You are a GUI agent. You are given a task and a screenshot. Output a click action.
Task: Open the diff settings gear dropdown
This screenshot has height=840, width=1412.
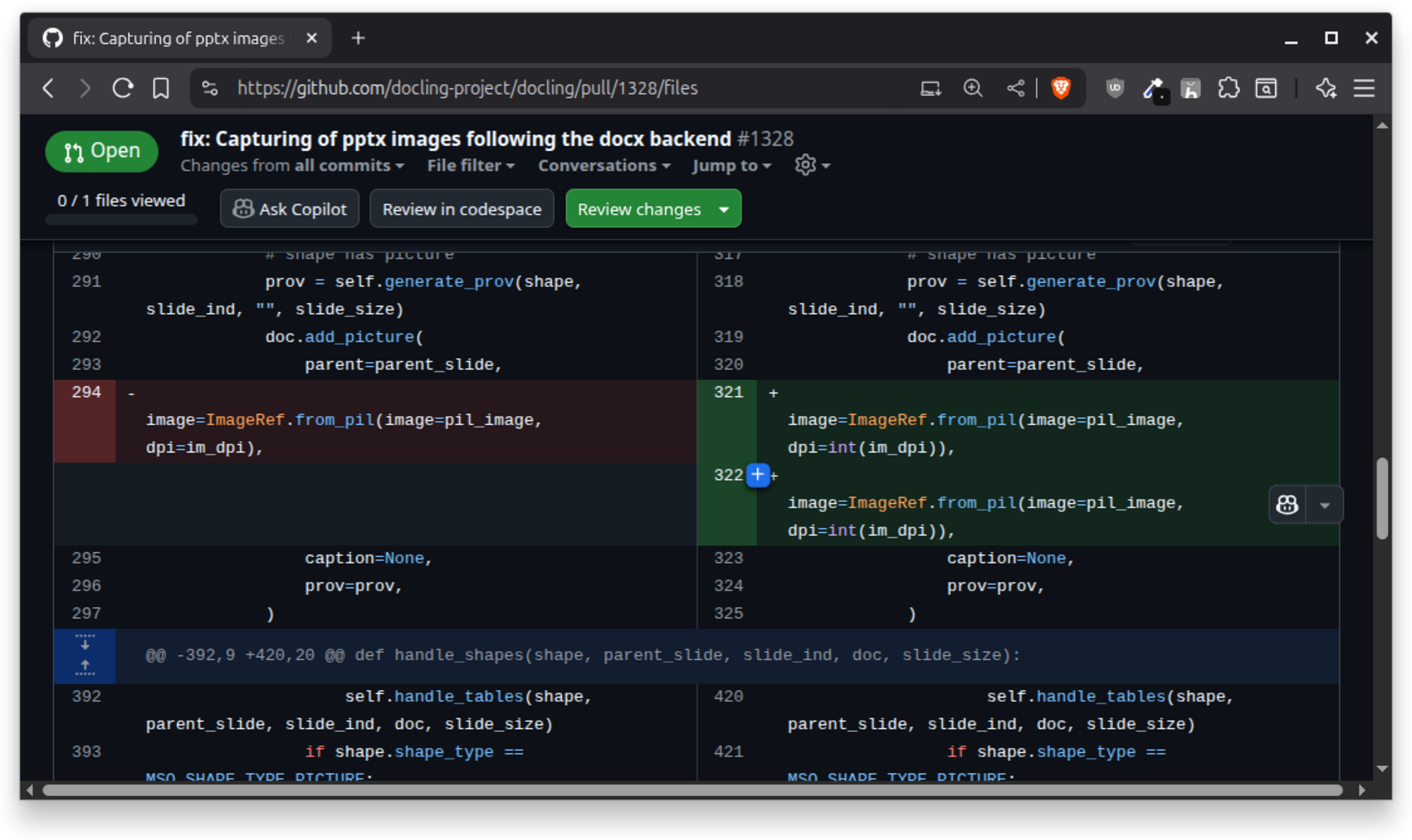tap(812, 165)
